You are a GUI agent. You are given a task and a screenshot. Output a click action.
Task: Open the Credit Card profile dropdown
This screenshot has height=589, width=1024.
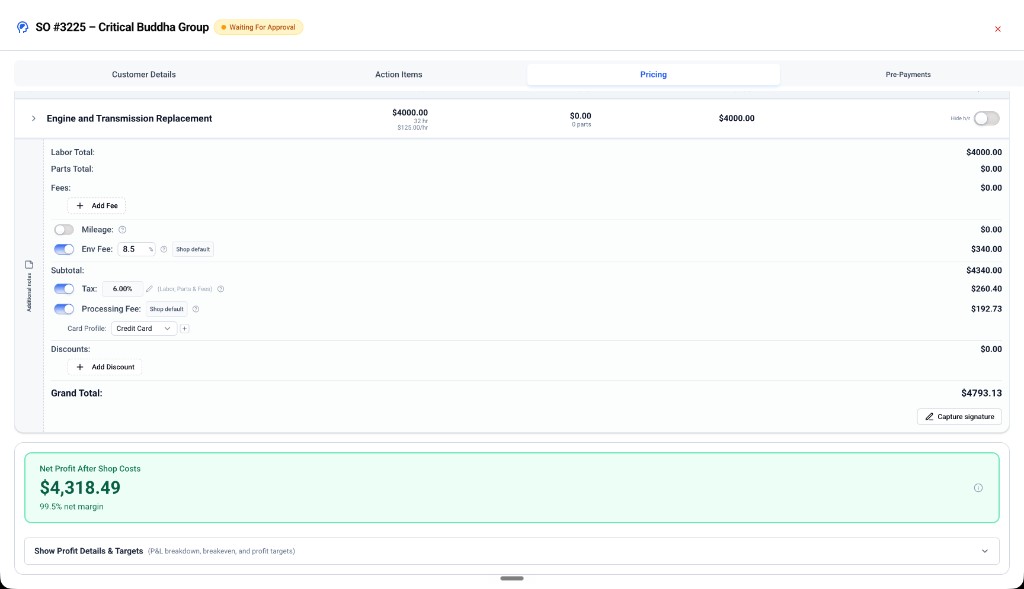point(144,328)
